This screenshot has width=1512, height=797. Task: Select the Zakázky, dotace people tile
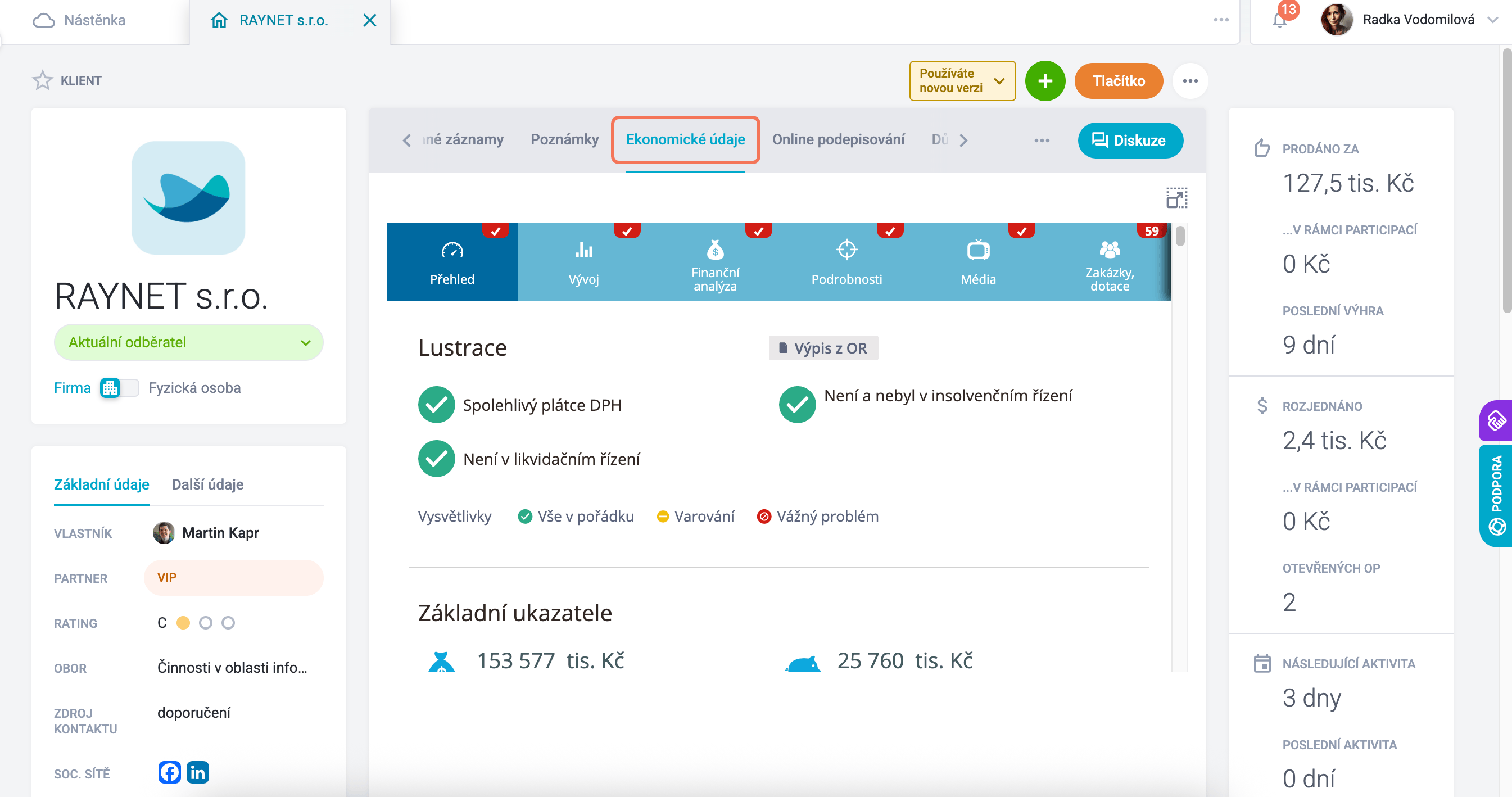[1109, 262]
